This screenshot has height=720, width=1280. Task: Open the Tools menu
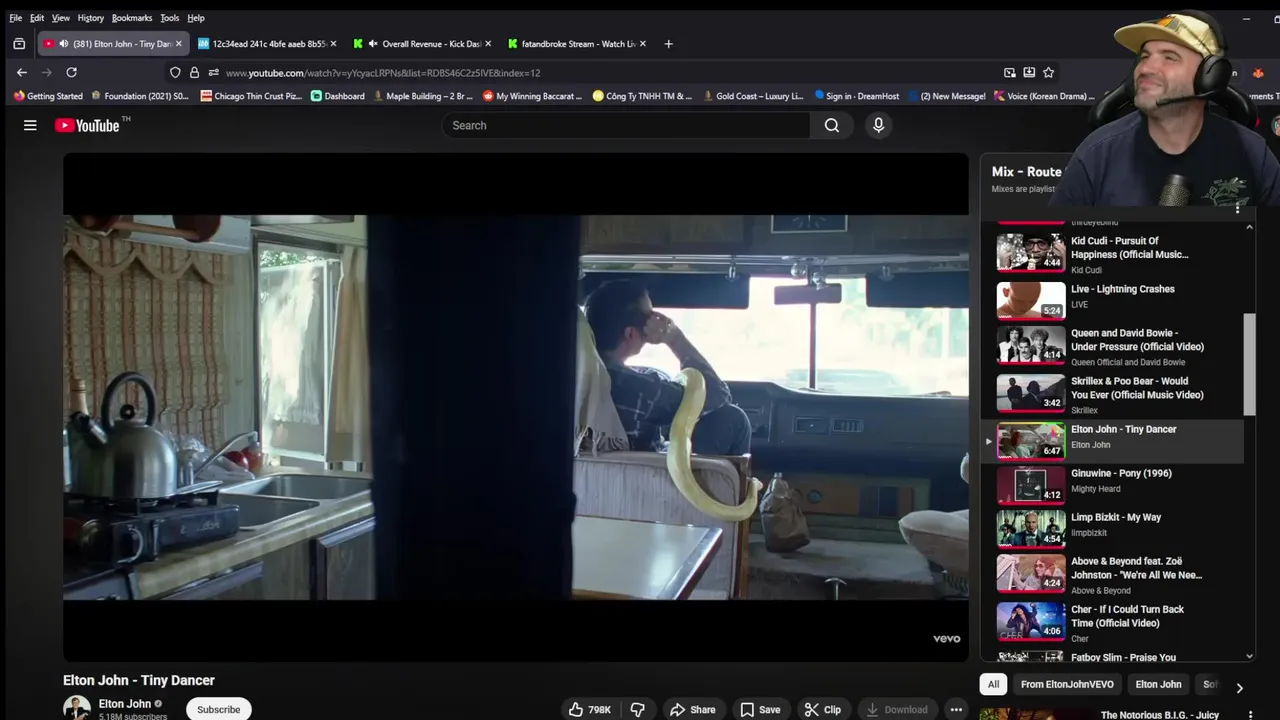tap(170, 18)
